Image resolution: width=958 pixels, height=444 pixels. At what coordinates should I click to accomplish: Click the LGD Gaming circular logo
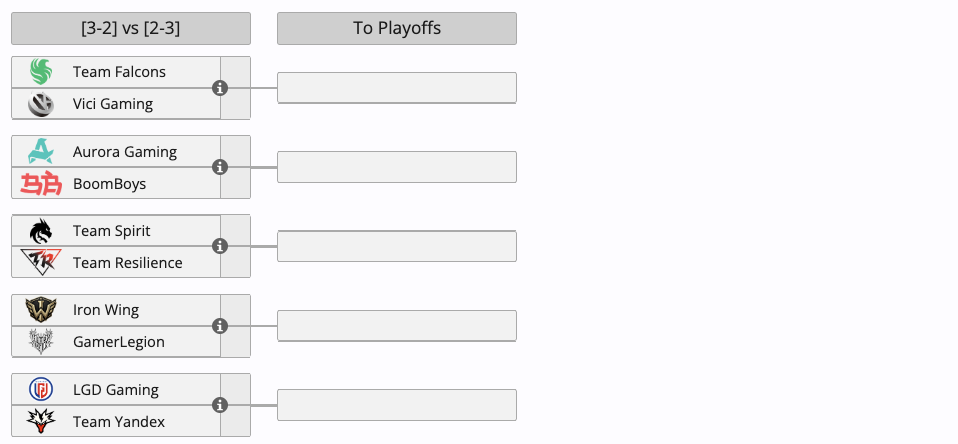[41, 389]
